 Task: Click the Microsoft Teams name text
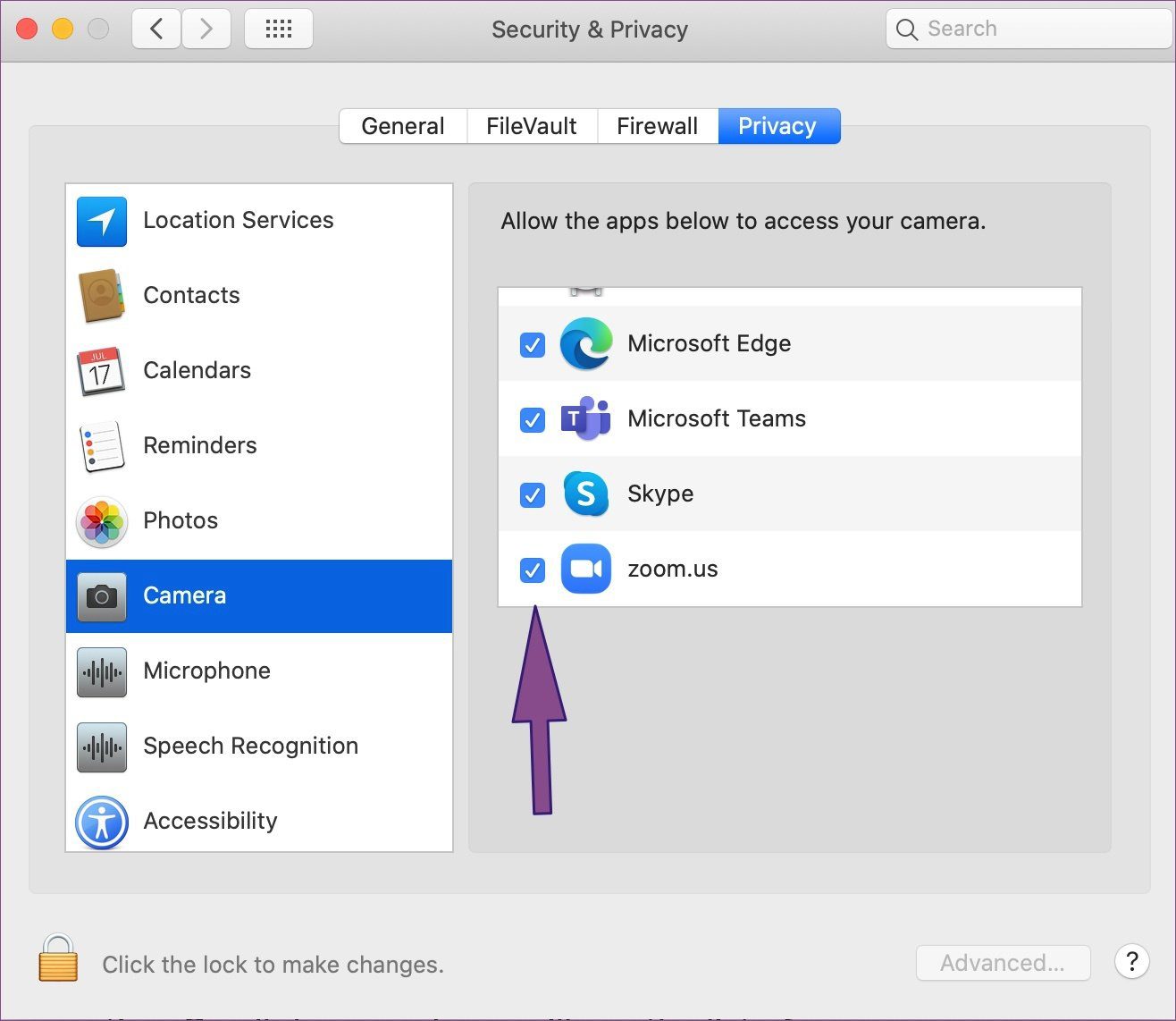pyautogui.click(x=717, y=418)
